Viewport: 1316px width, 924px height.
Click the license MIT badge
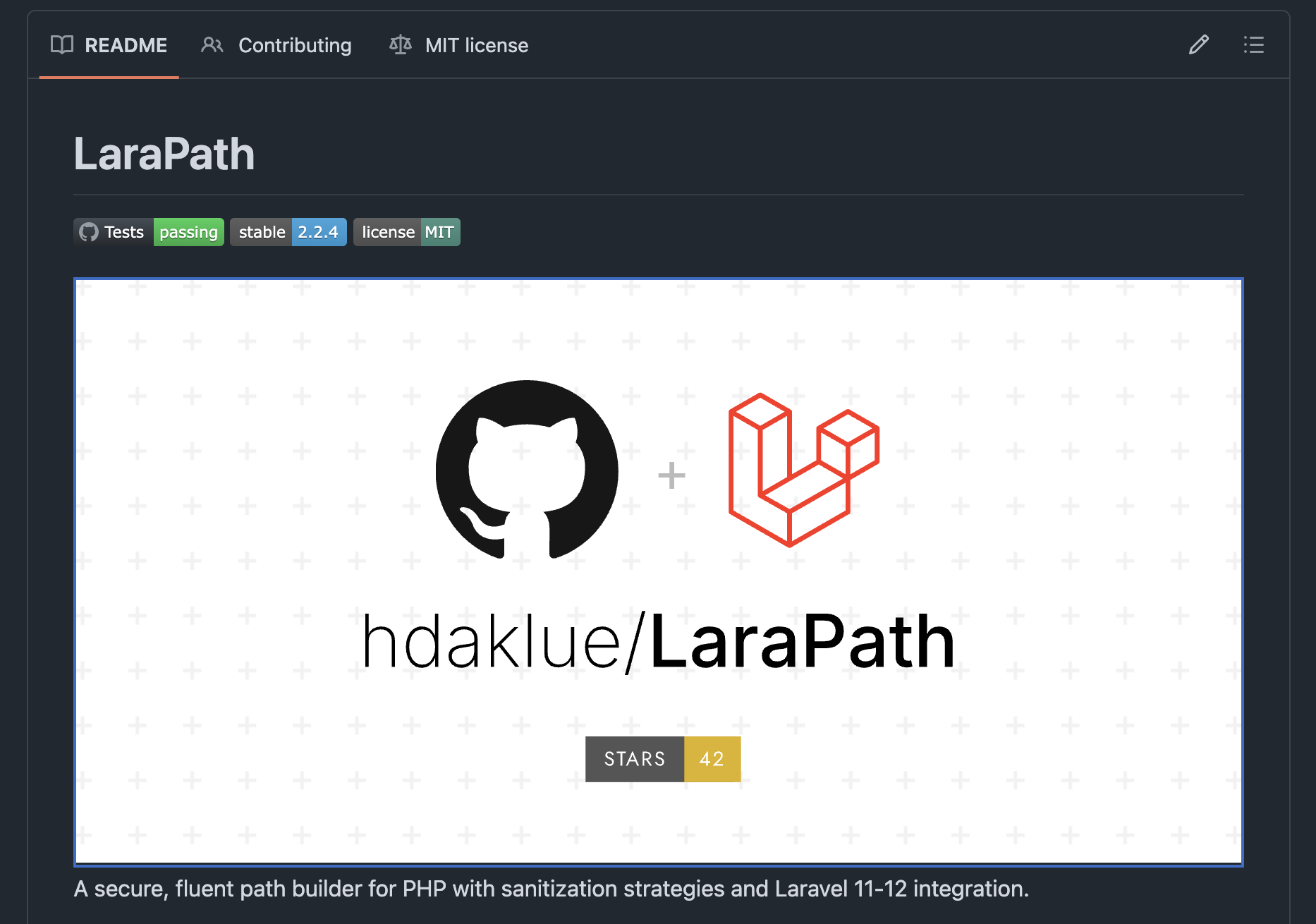[406, 231]
